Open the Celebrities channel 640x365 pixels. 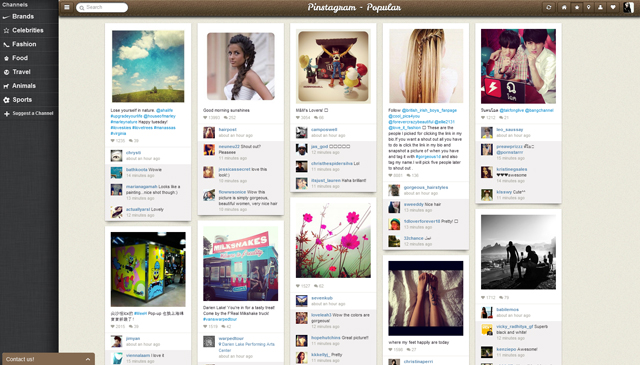coord(29,31)
